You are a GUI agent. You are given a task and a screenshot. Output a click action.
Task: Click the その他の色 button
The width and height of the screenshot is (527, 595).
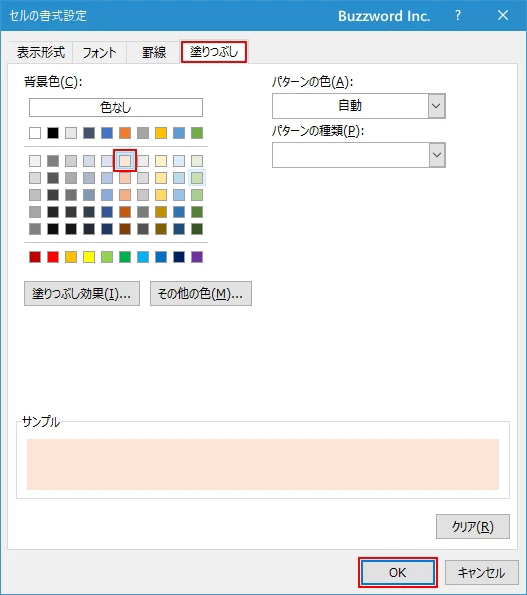point(201,293)
